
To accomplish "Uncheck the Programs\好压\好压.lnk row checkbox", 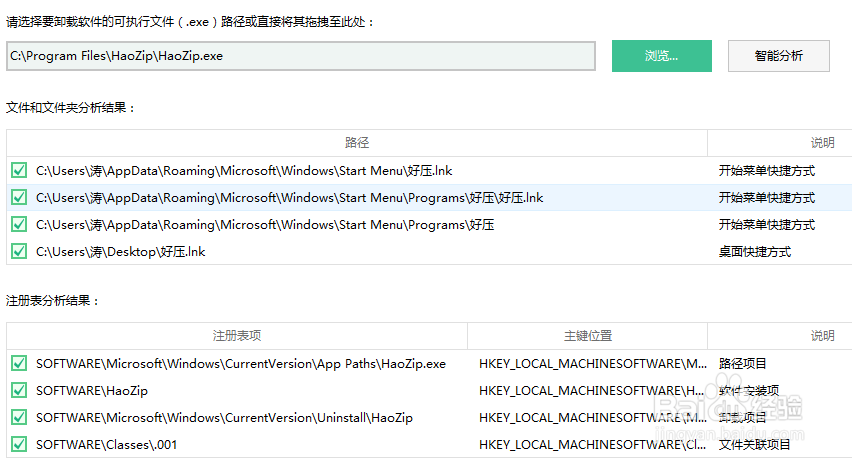I will [19, 197].
